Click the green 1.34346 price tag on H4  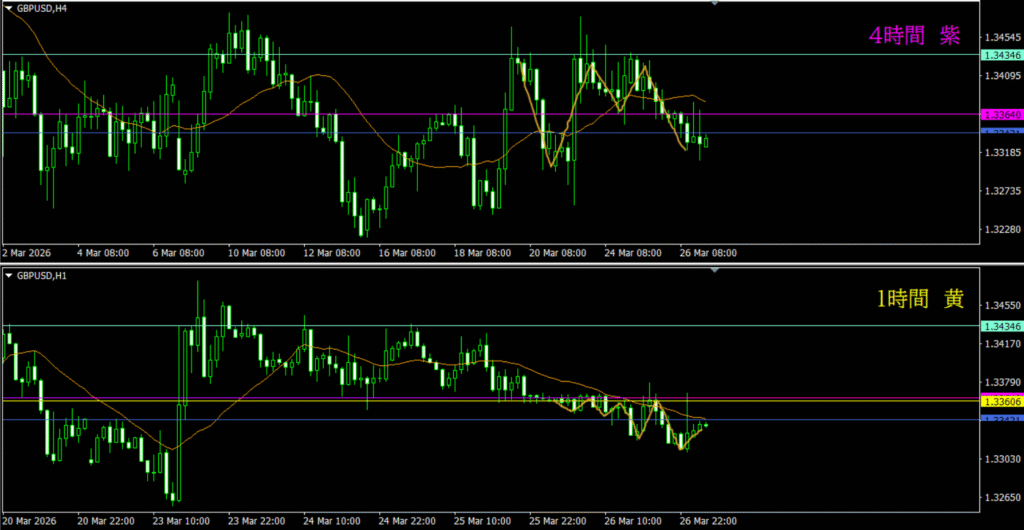[x=1001, y=54]
